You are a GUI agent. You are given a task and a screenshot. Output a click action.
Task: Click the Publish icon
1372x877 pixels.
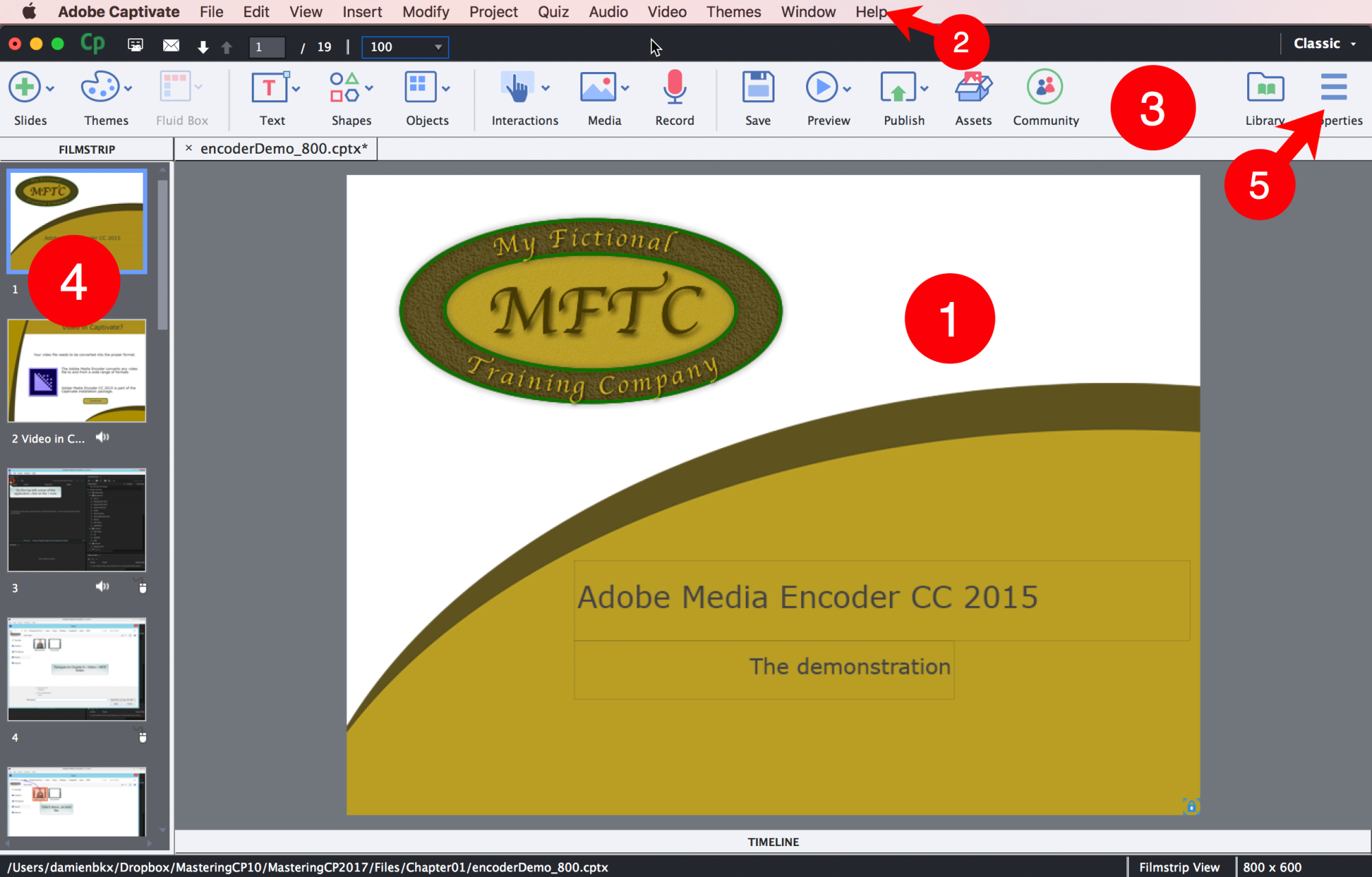[898, 87]
